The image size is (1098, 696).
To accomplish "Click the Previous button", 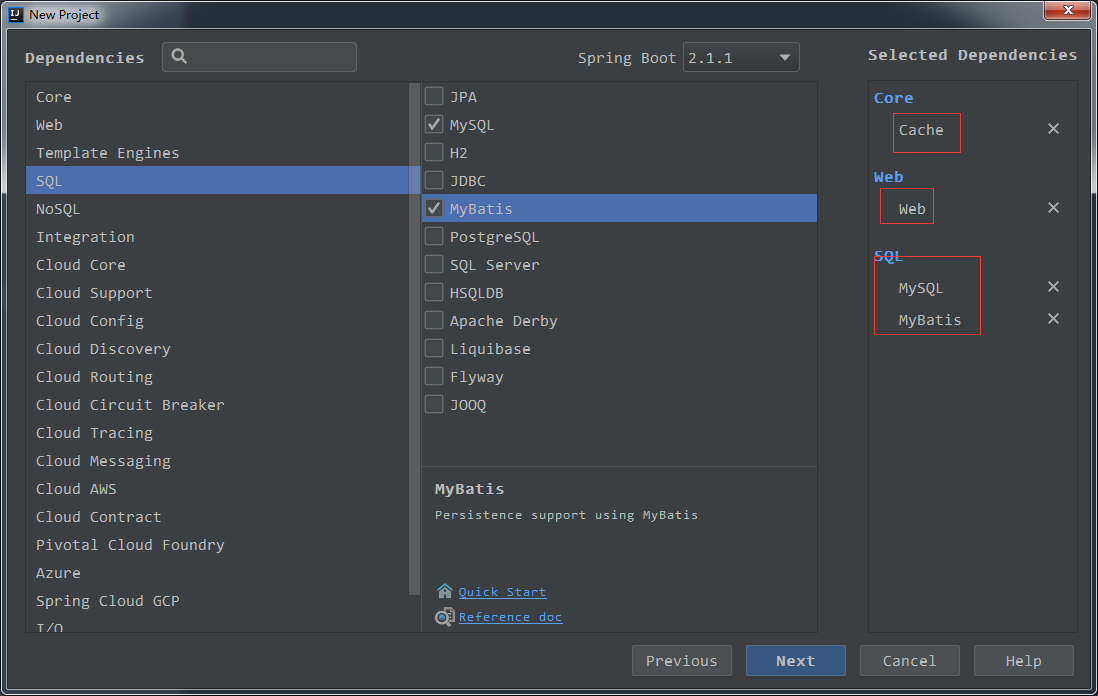I will click(681, 660).
